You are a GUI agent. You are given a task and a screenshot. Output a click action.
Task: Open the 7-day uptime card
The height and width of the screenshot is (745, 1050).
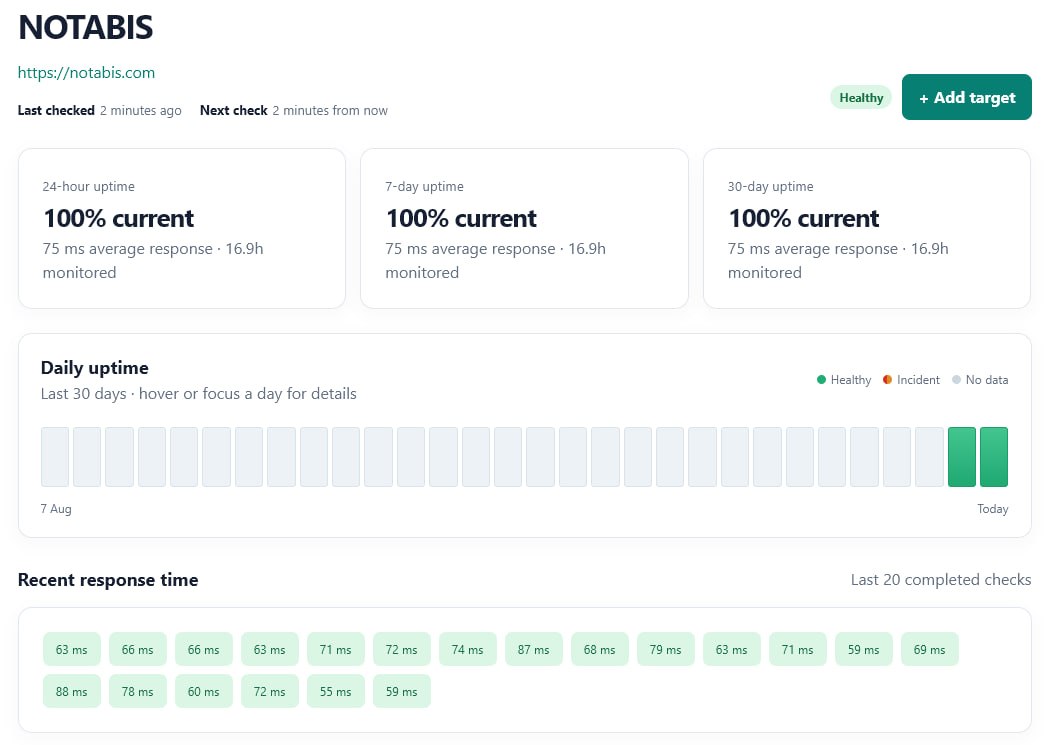click(524, 228)
